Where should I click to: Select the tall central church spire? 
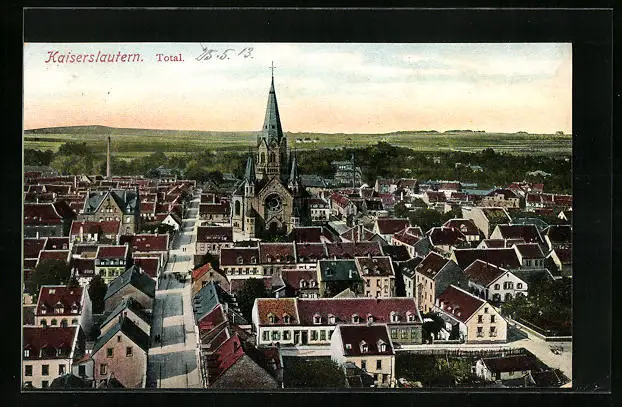272,112
